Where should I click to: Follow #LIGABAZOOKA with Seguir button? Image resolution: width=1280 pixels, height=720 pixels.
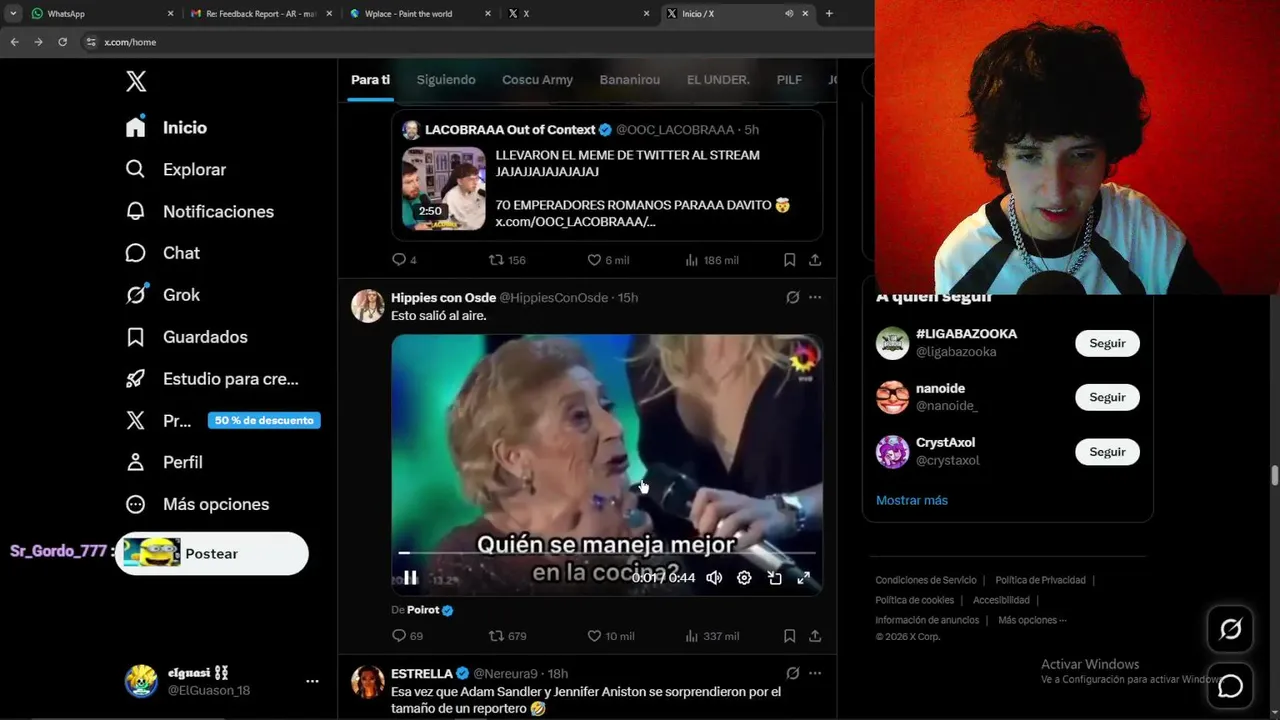1107,343
